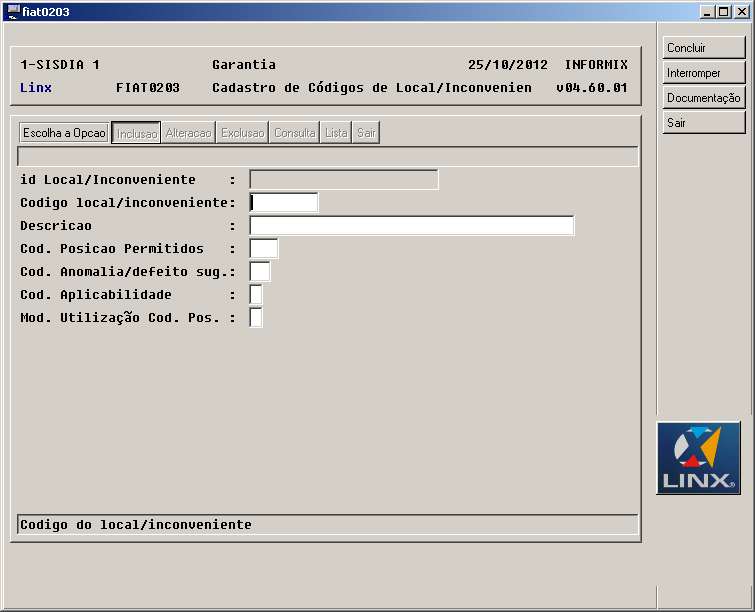Click the empty message bar below the menu

click(x=327, y=156)
